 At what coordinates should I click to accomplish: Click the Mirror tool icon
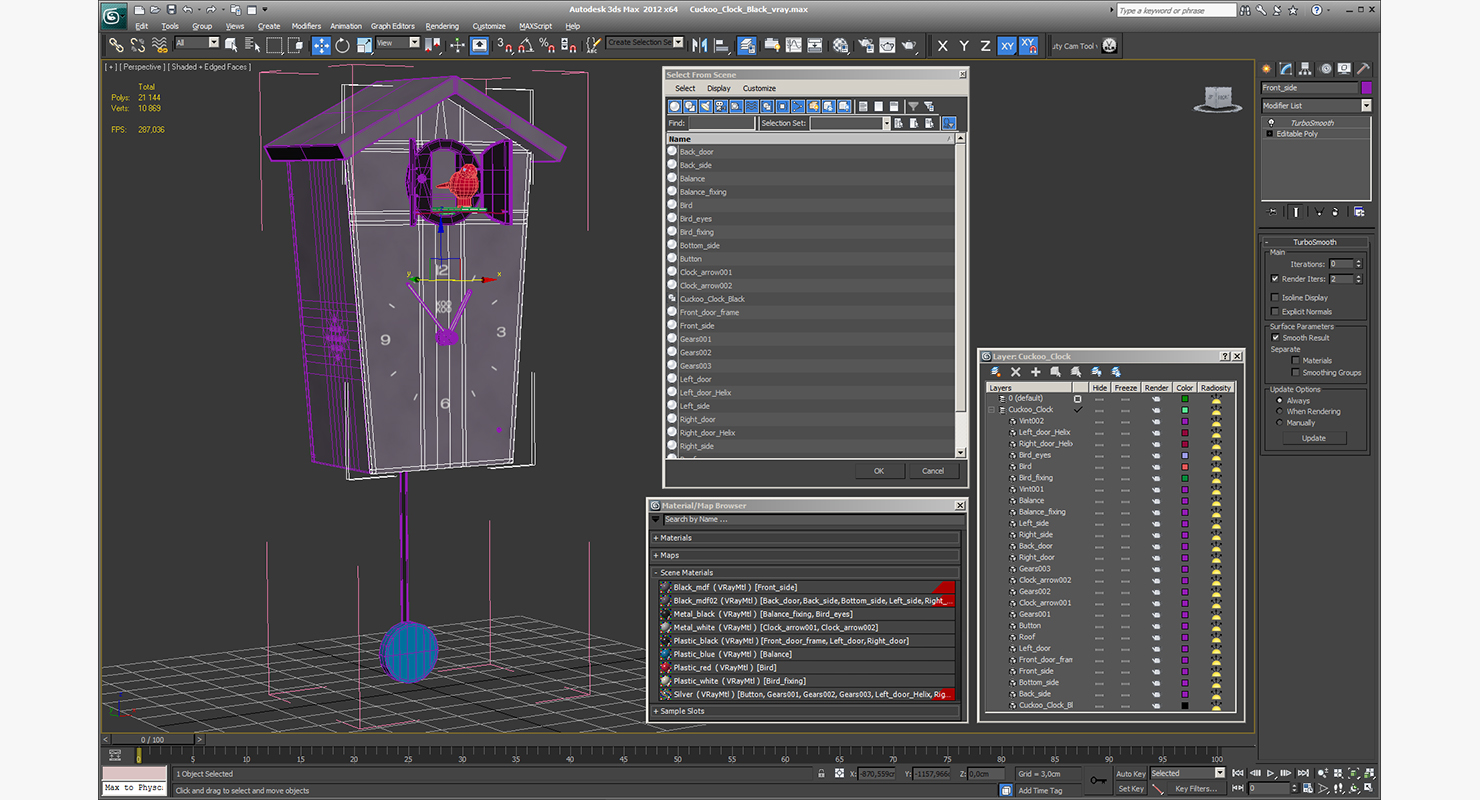(699, 45)
